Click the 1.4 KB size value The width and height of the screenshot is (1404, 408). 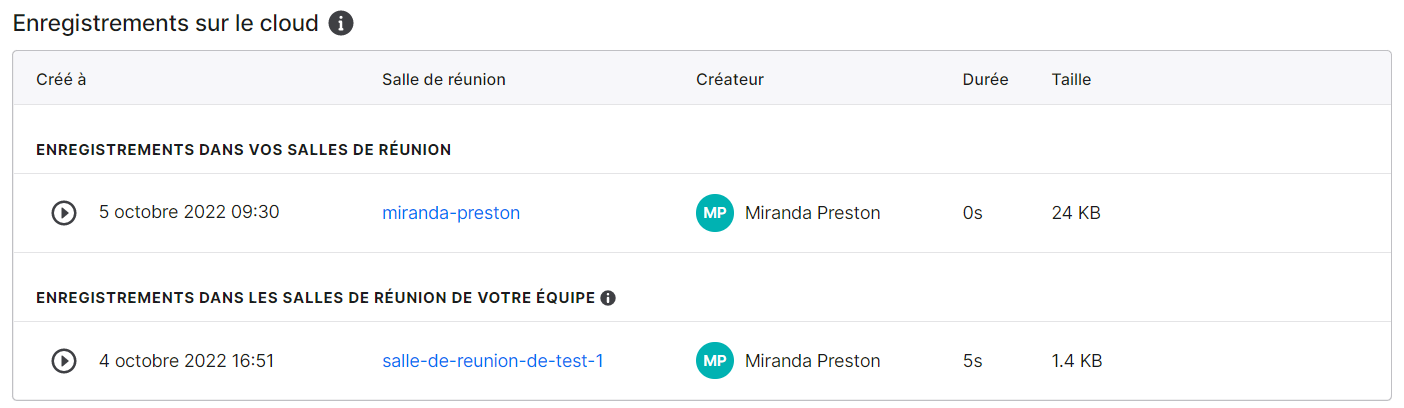tap(1078, 361)
